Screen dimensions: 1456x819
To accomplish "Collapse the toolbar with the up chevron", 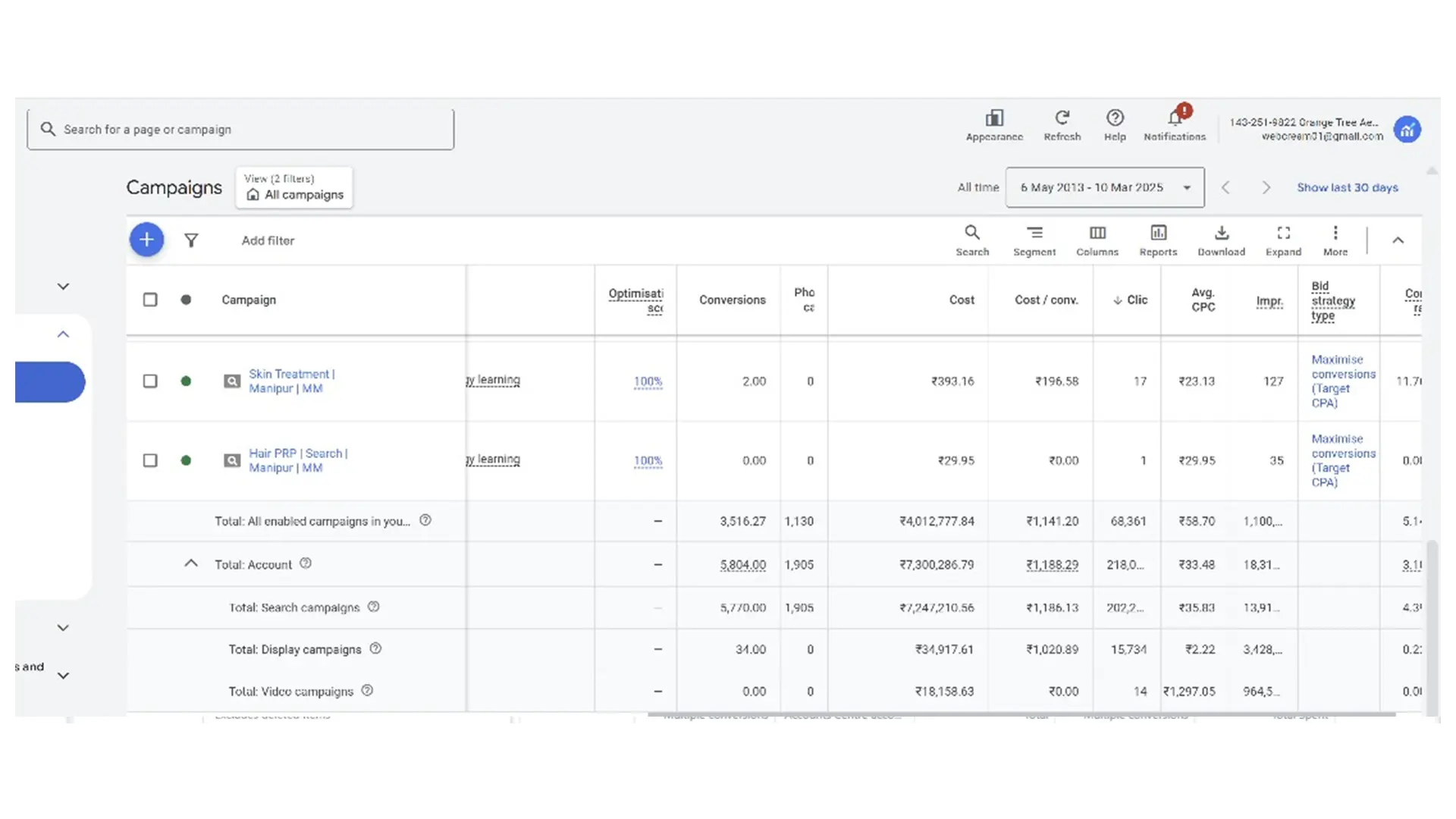I will coord(1398,240).
